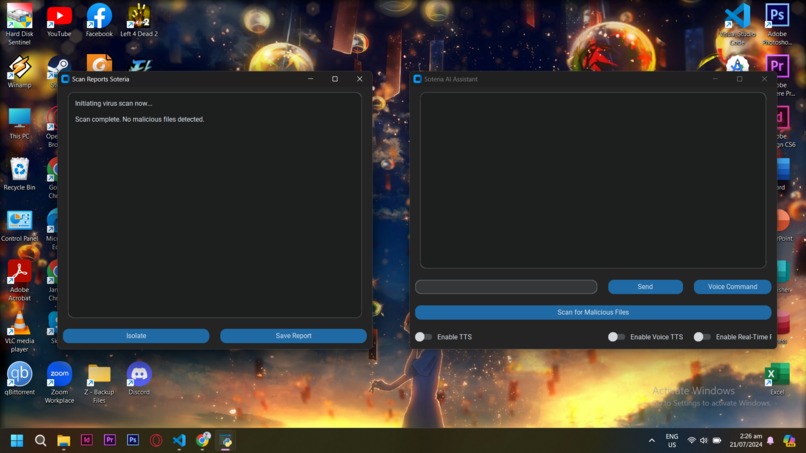Open InDesign from the taskbar
The image size is (806, 453).
(86, 440)
